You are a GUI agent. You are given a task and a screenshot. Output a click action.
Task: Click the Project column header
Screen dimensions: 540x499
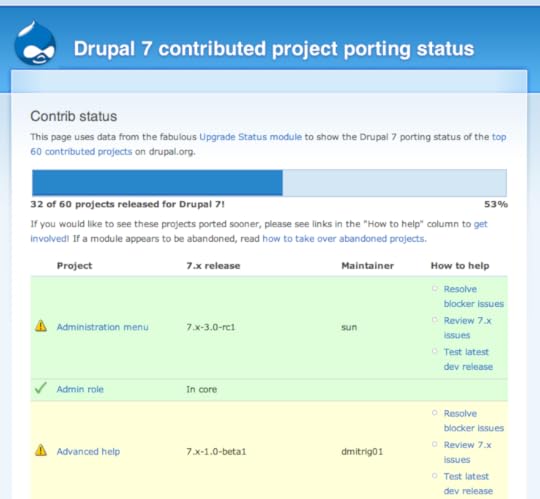(x=74, y=266)
